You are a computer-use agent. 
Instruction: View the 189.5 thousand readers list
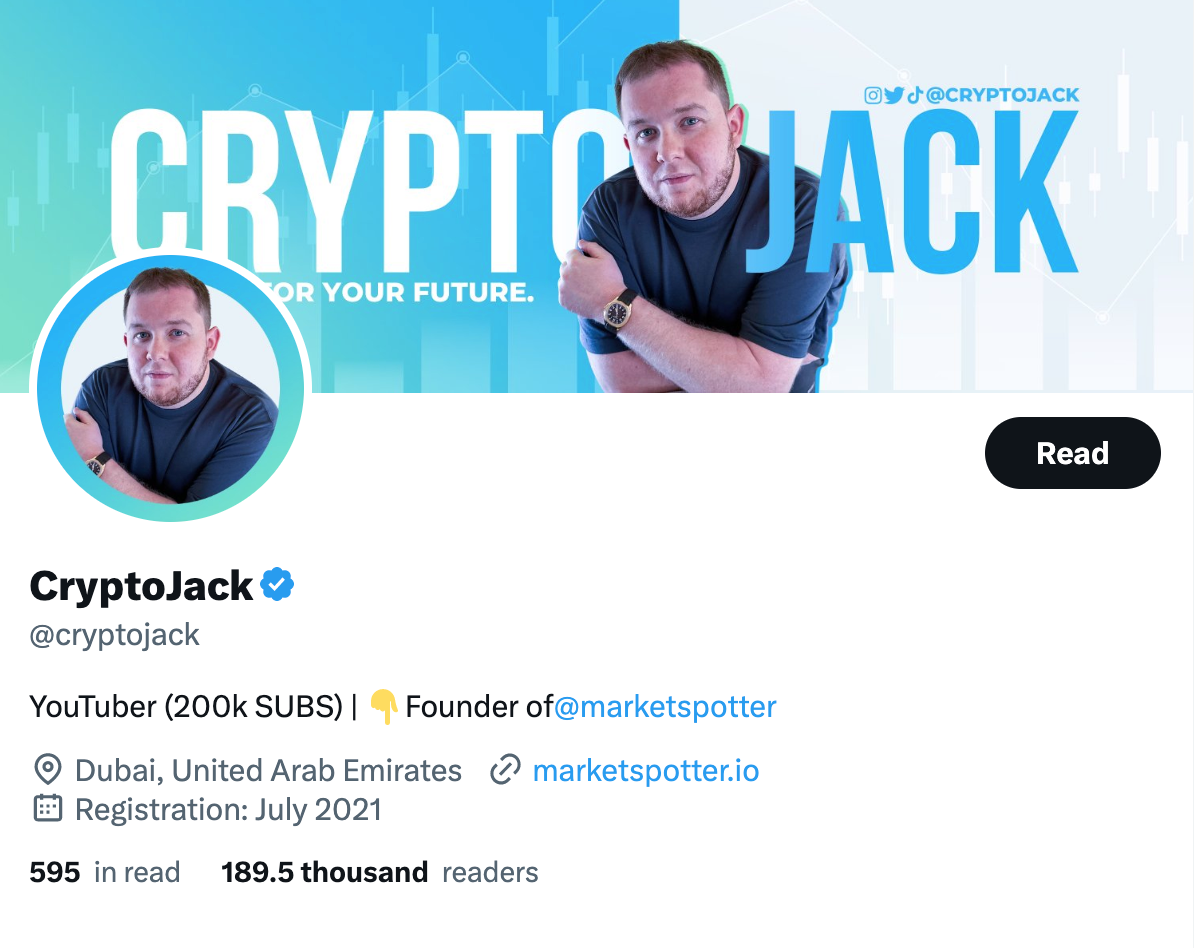tap(379, 873)
